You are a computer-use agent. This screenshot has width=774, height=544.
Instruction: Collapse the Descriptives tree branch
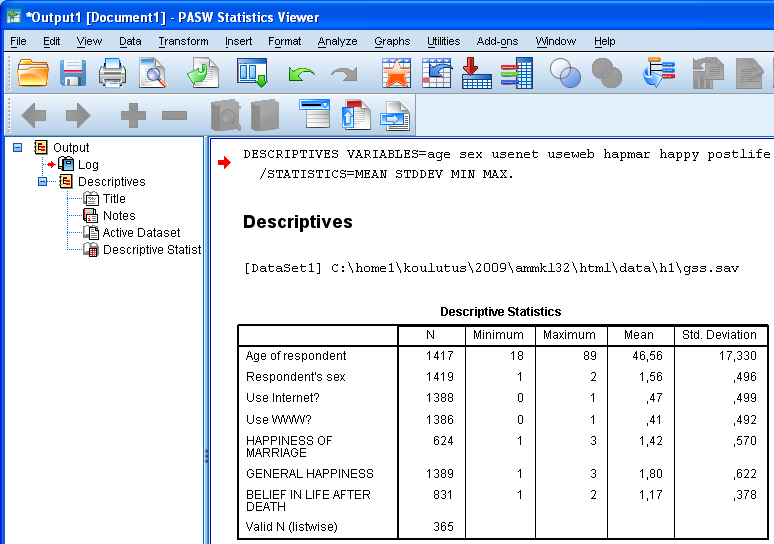pos(42,182)
